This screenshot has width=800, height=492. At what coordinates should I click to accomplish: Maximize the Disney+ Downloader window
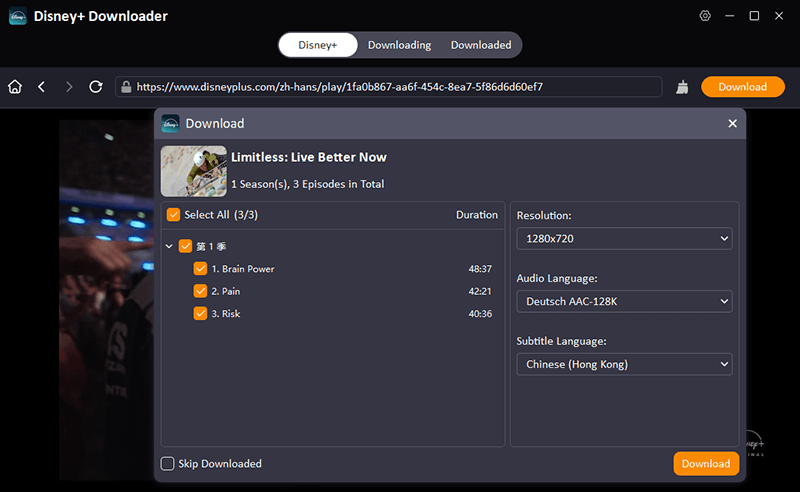tap(754, 16)
